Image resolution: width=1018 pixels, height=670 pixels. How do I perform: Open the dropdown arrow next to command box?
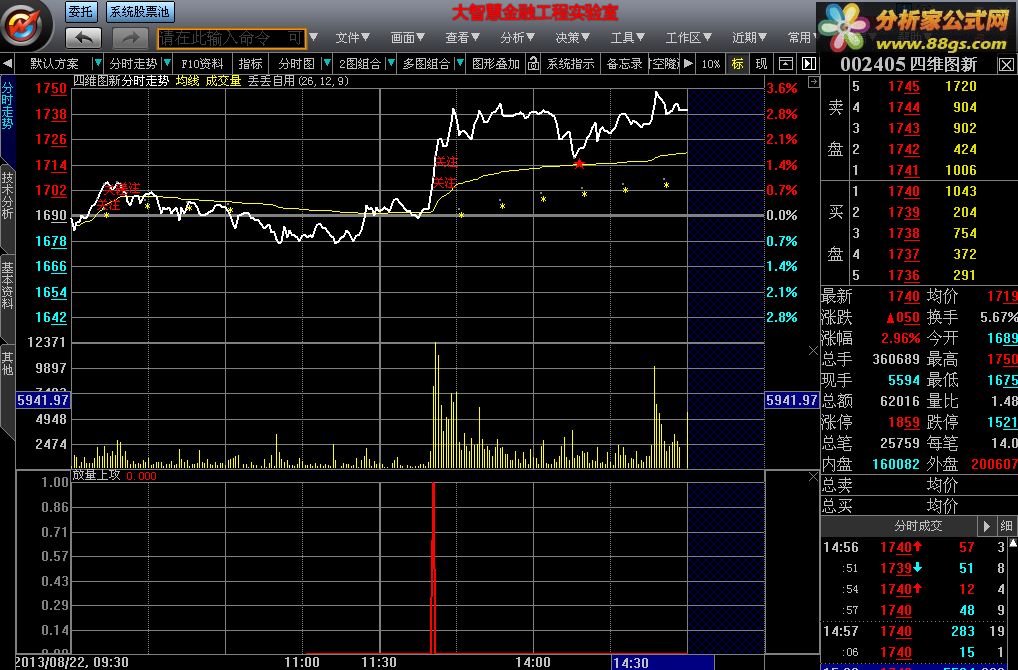(314, 38)
